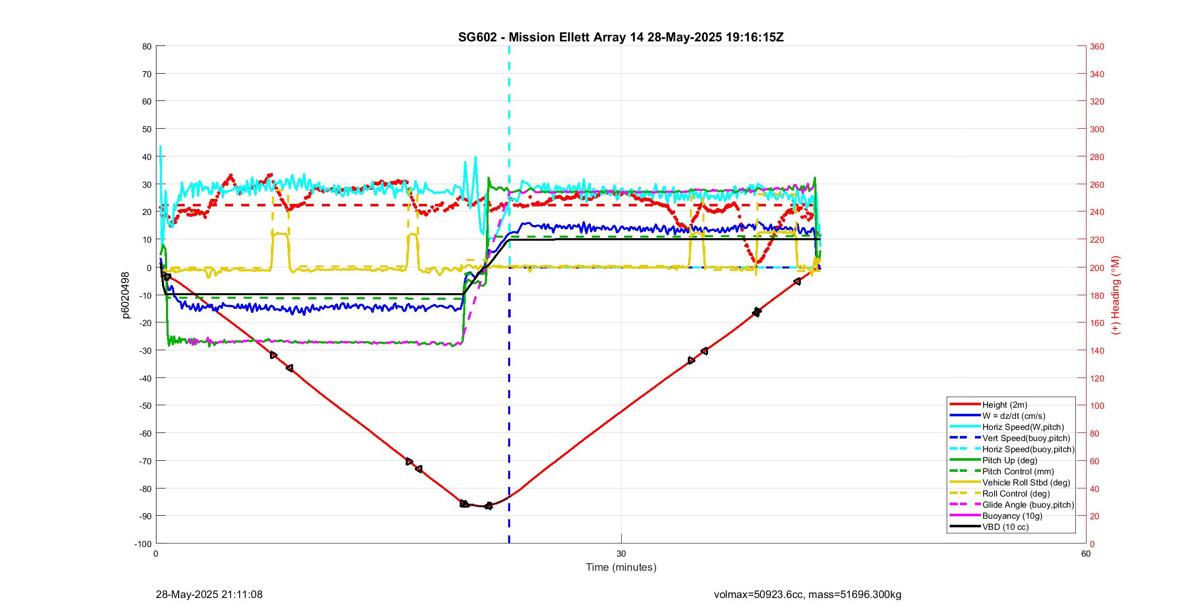Click the deepest triangle marker on height curve
1200x611 pixels.
488,506
